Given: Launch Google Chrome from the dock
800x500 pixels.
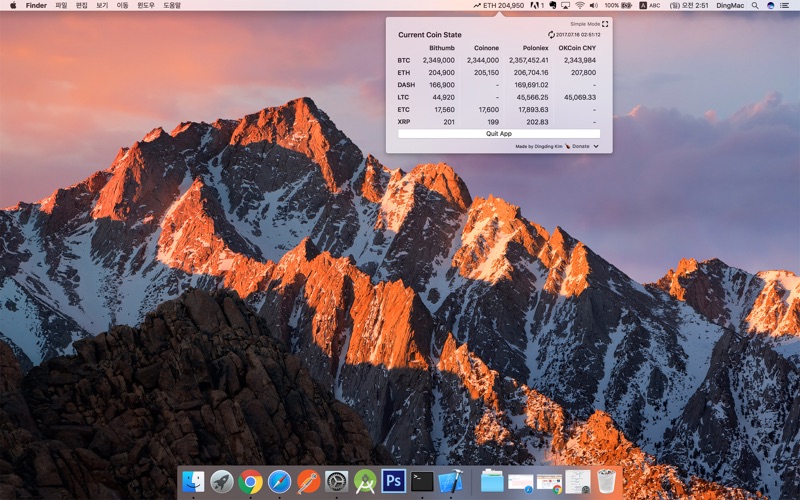Looking at the screenshot, I should click(250, 481).
